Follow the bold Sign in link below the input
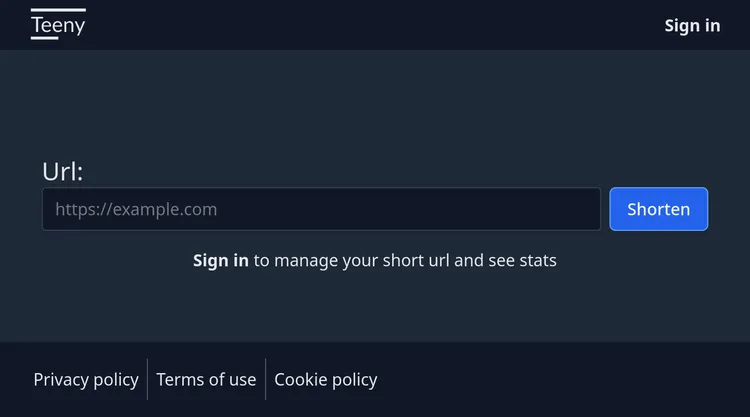 pyautogui.click(x=221, y=261)
